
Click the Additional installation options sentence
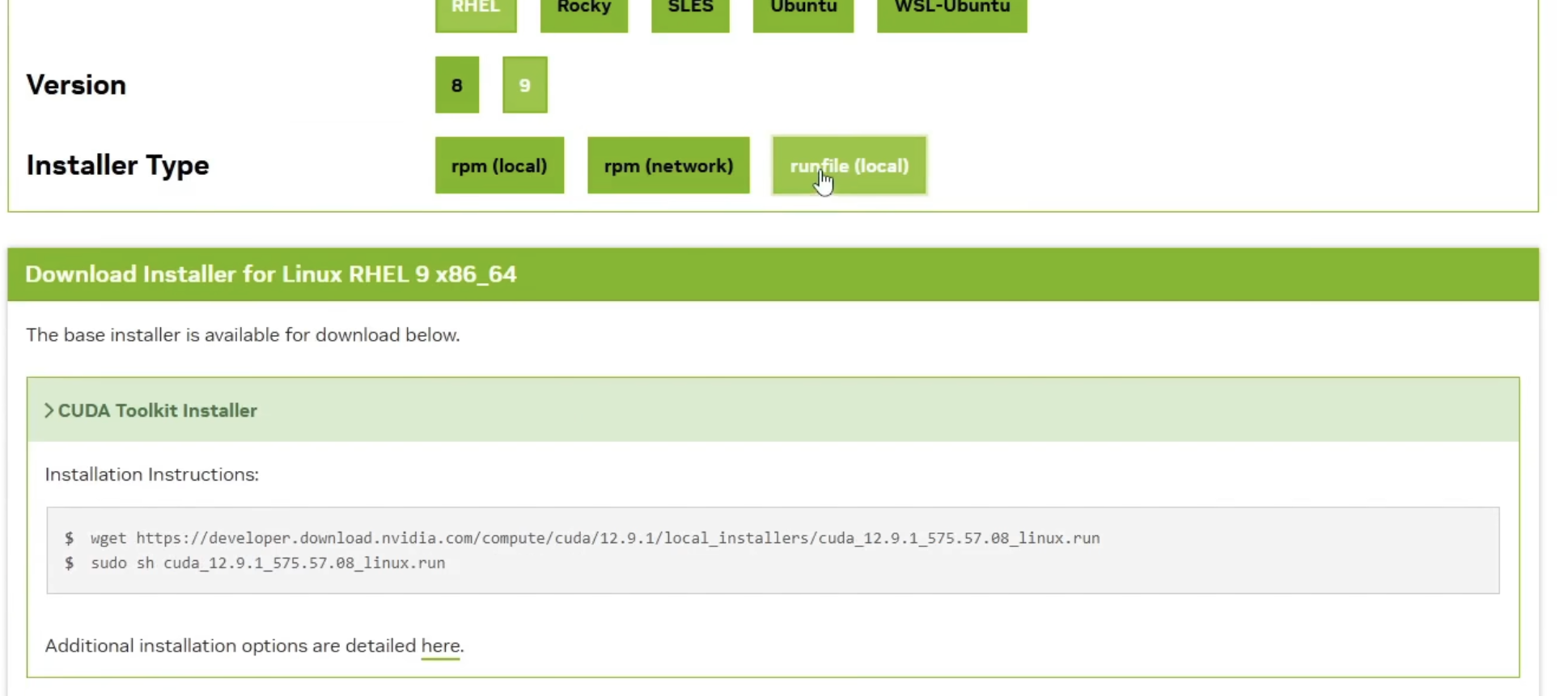pyautogui.click(x=231, y=646)
